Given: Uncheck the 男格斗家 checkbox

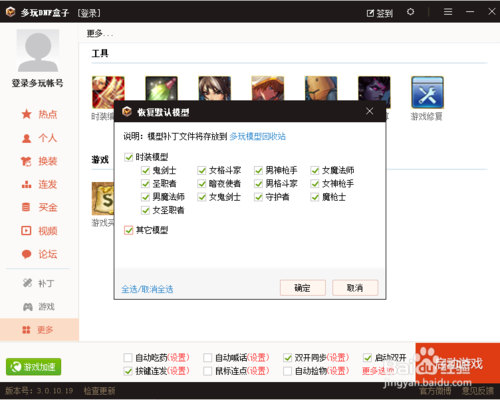Looking at the screenshot, I should tap(258, 184).
